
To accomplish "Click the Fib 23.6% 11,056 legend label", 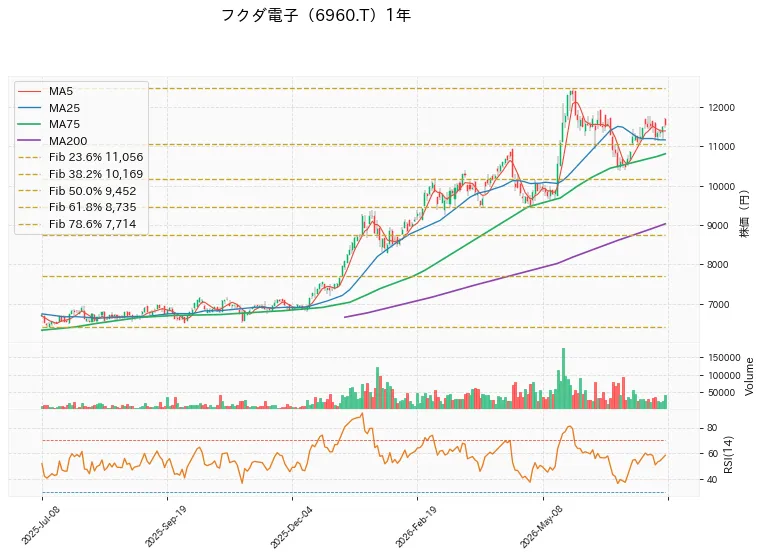I will [96, 157].
